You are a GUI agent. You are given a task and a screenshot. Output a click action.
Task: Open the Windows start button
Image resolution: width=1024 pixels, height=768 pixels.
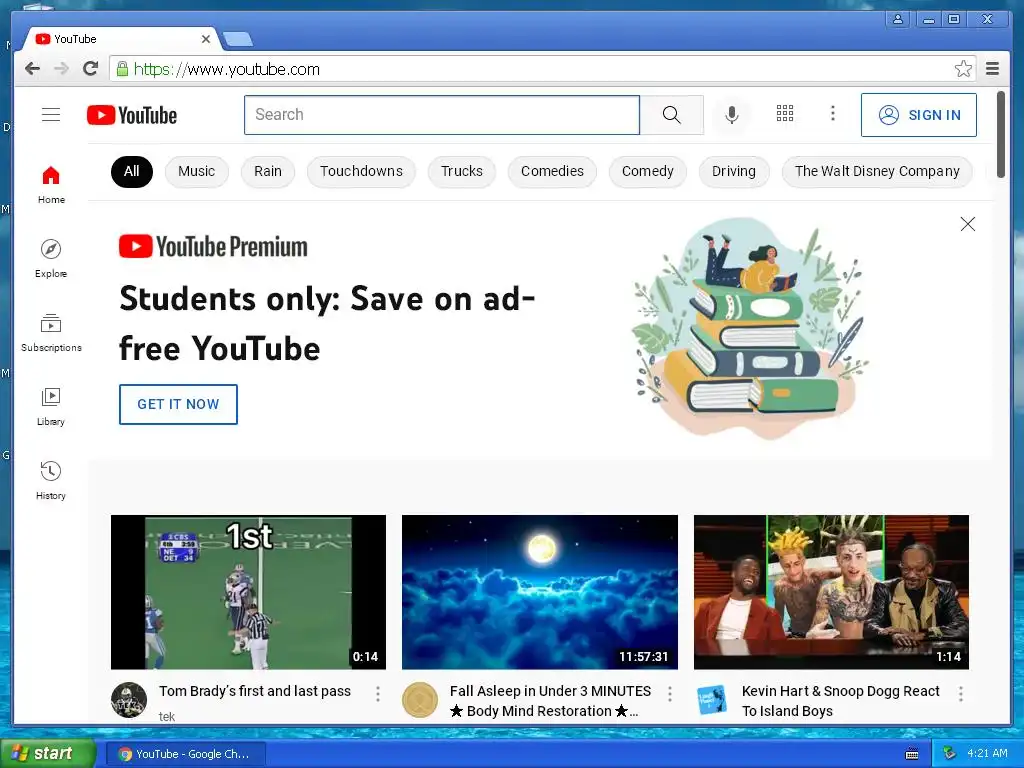pyautogui.click(x=48, y=754)
